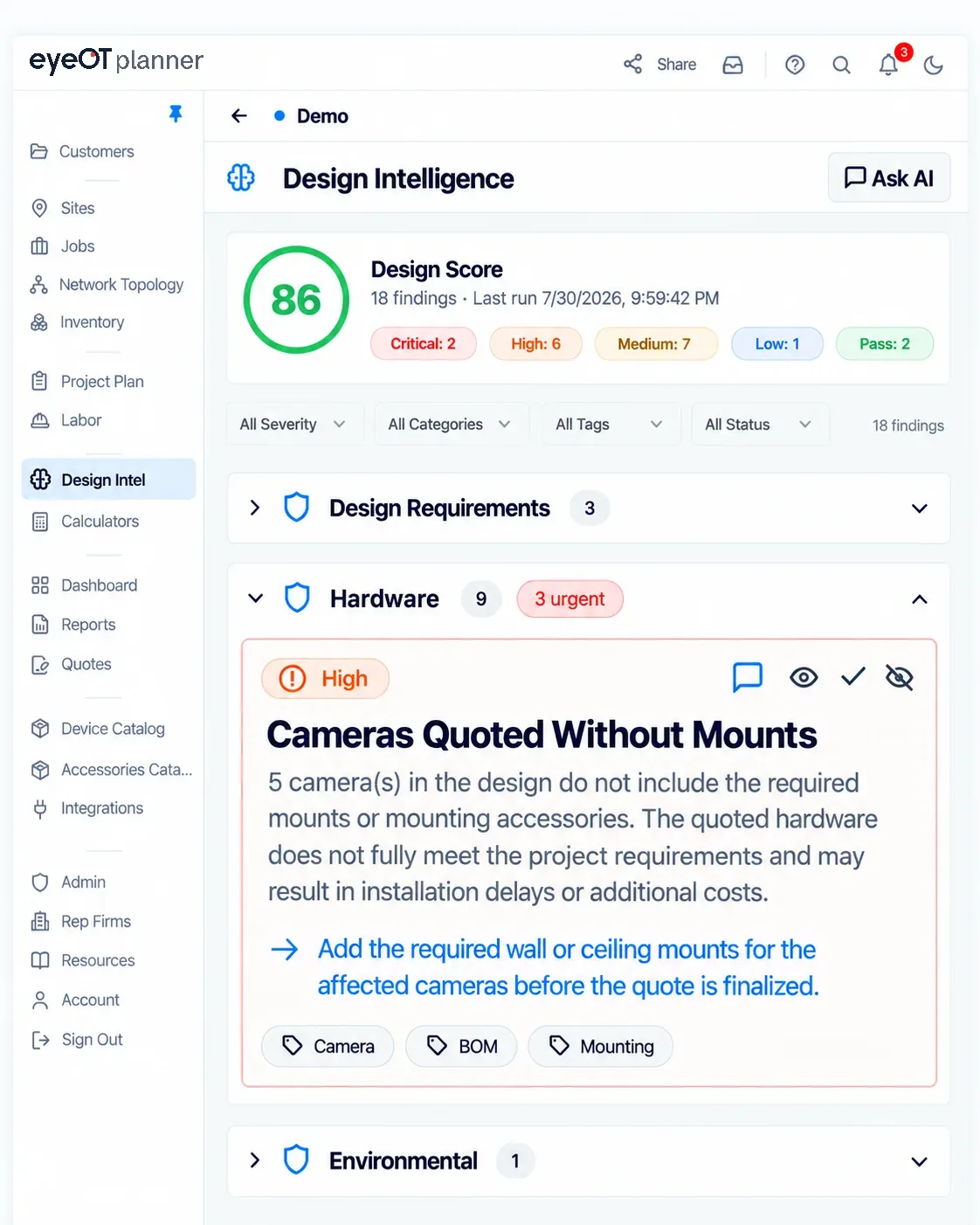980x1225 pixels.
Task: Expand Environmental with right-side down chevron
Action: tap(919, 1161)
